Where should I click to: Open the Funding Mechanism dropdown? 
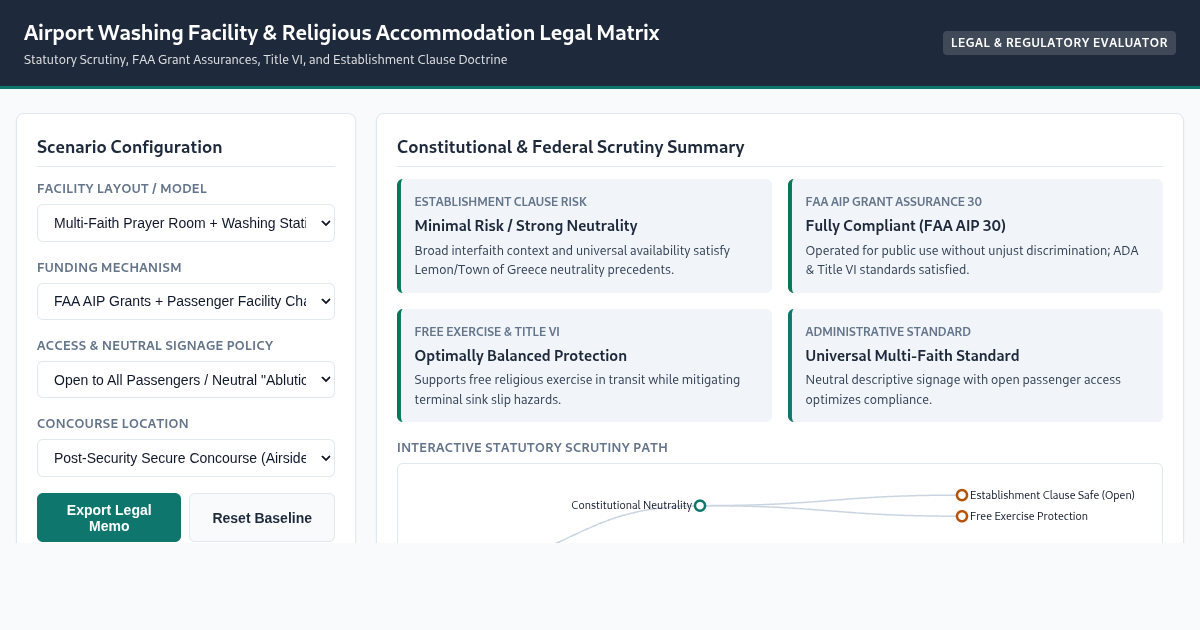[x=186, y=301]
